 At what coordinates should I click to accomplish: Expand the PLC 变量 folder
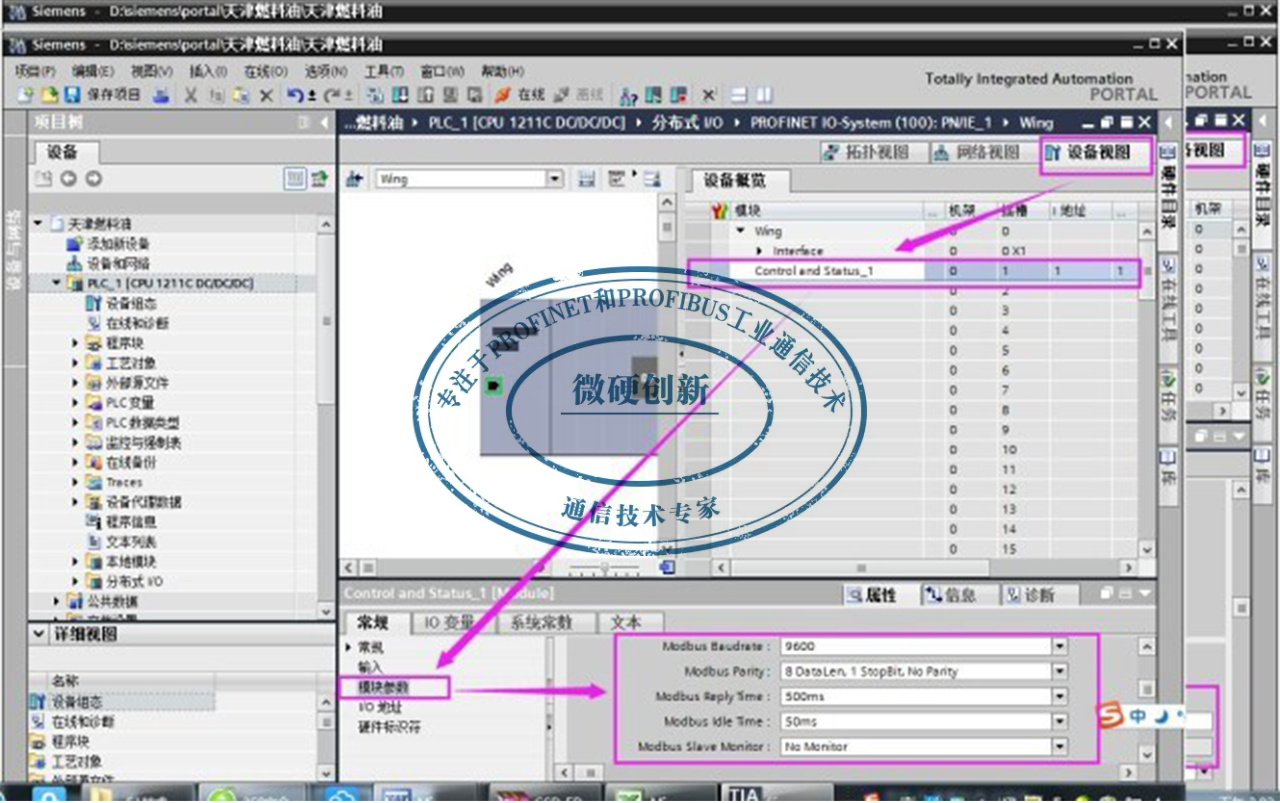point(75,403)
